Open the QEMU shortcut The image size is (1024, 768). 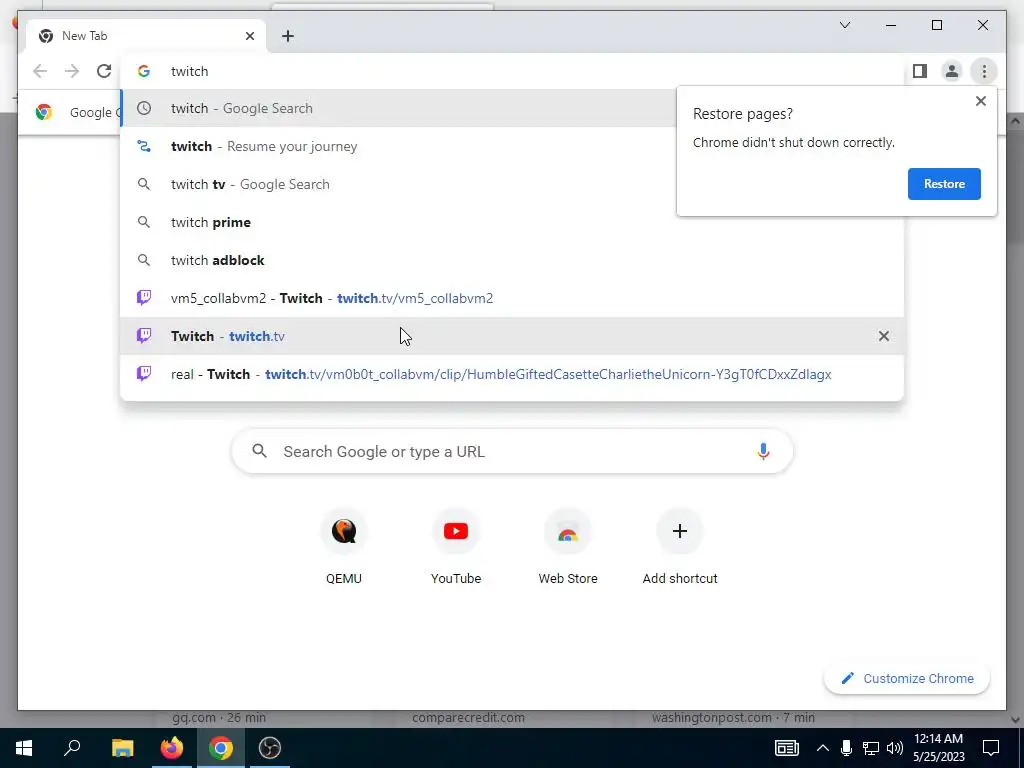coord(344,547)
